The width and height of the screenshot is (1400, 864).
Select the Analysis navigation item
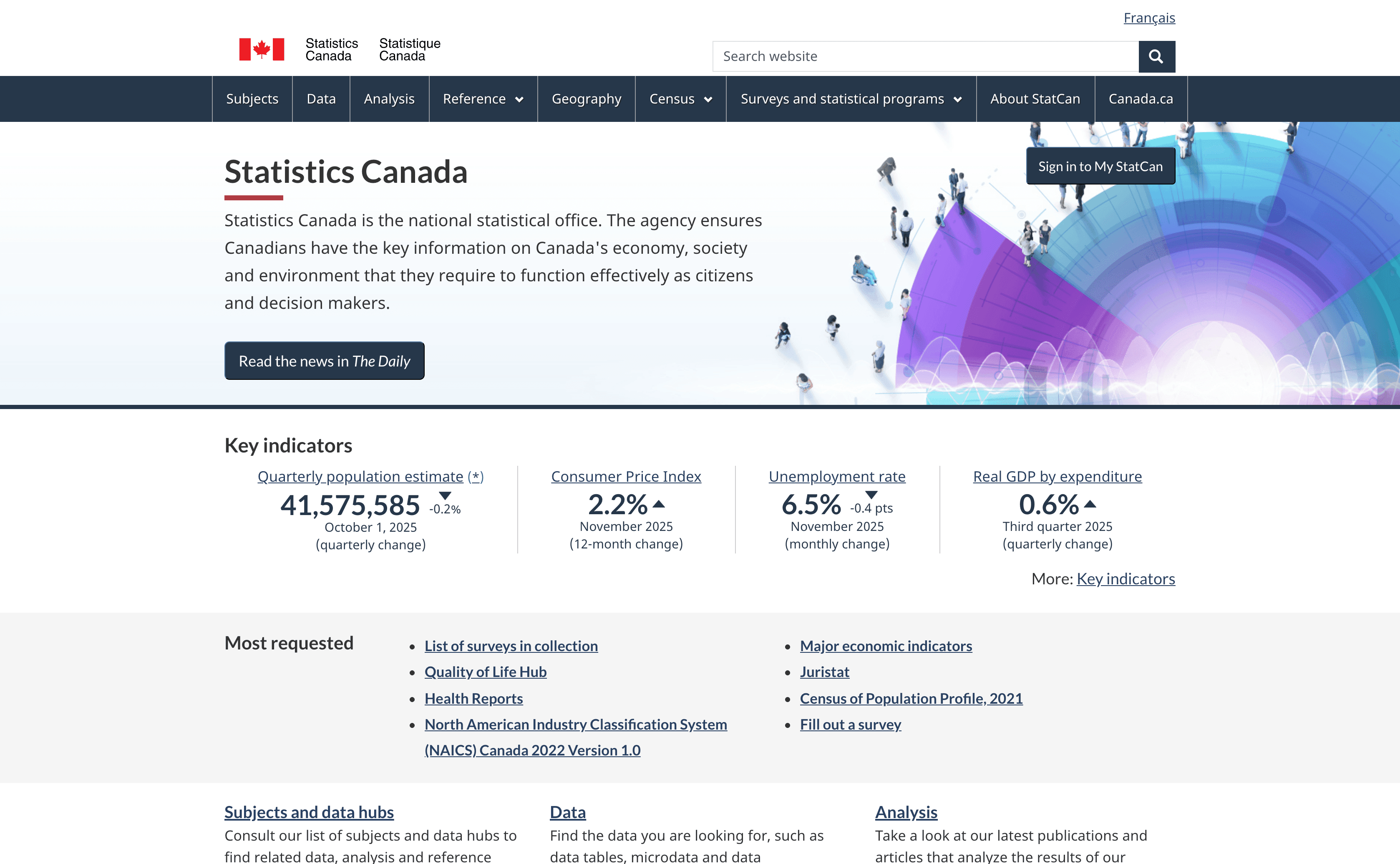pos(389,99)
